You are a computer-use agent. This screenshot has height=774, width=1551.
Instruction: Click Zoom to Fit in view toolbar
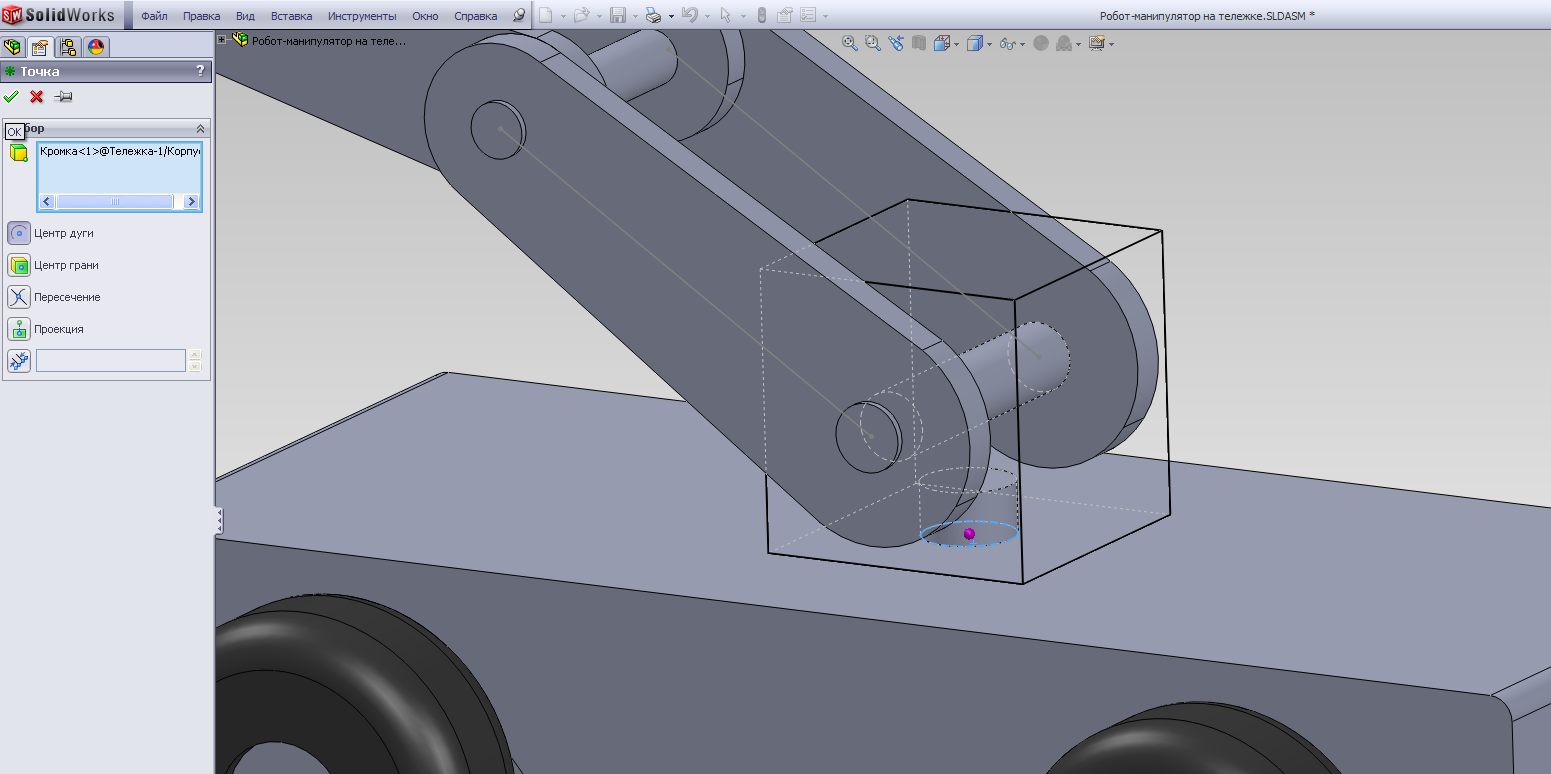pos(849,43)
